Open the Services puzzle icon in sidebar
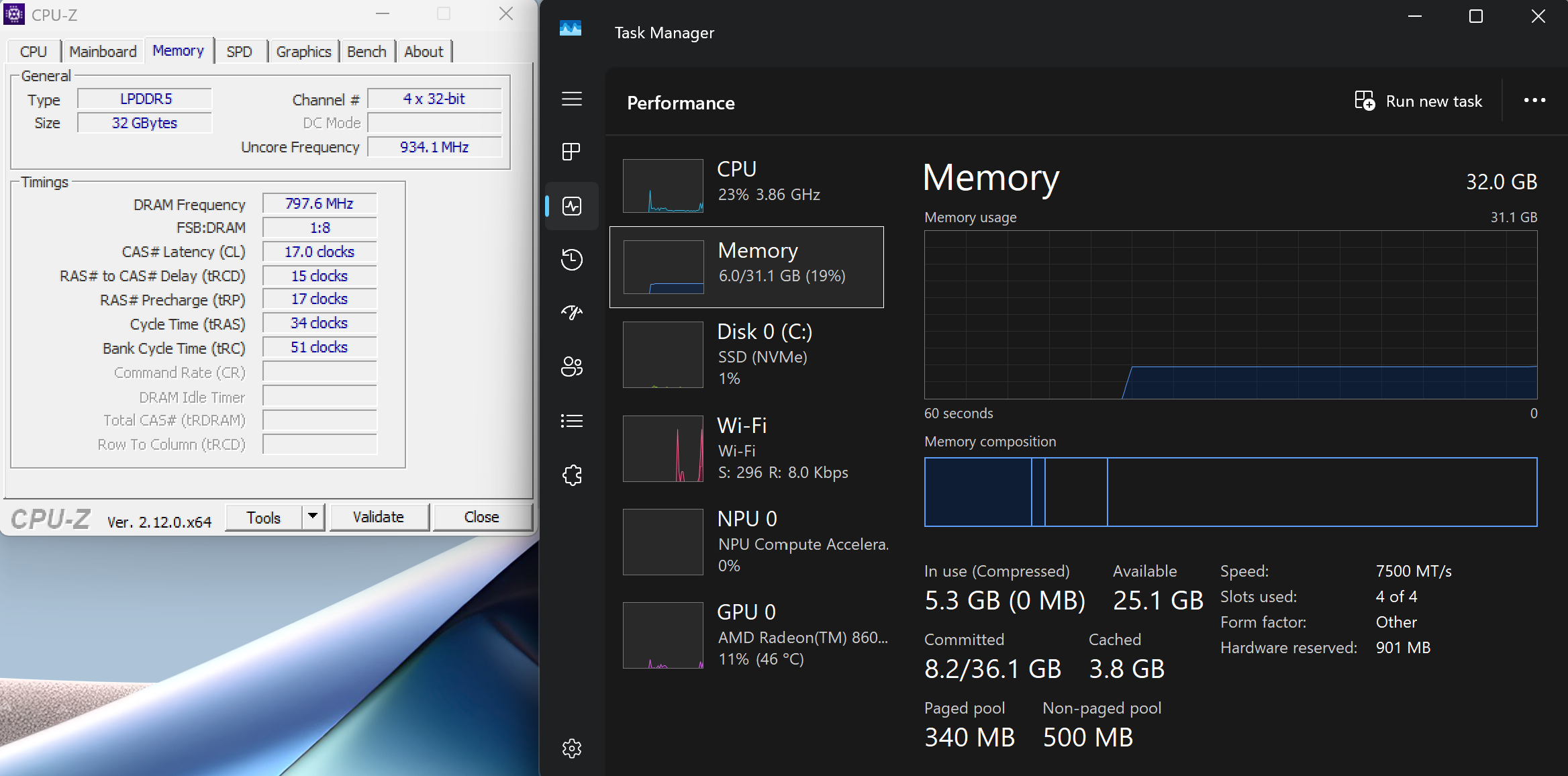 click(x=572, y=475)
